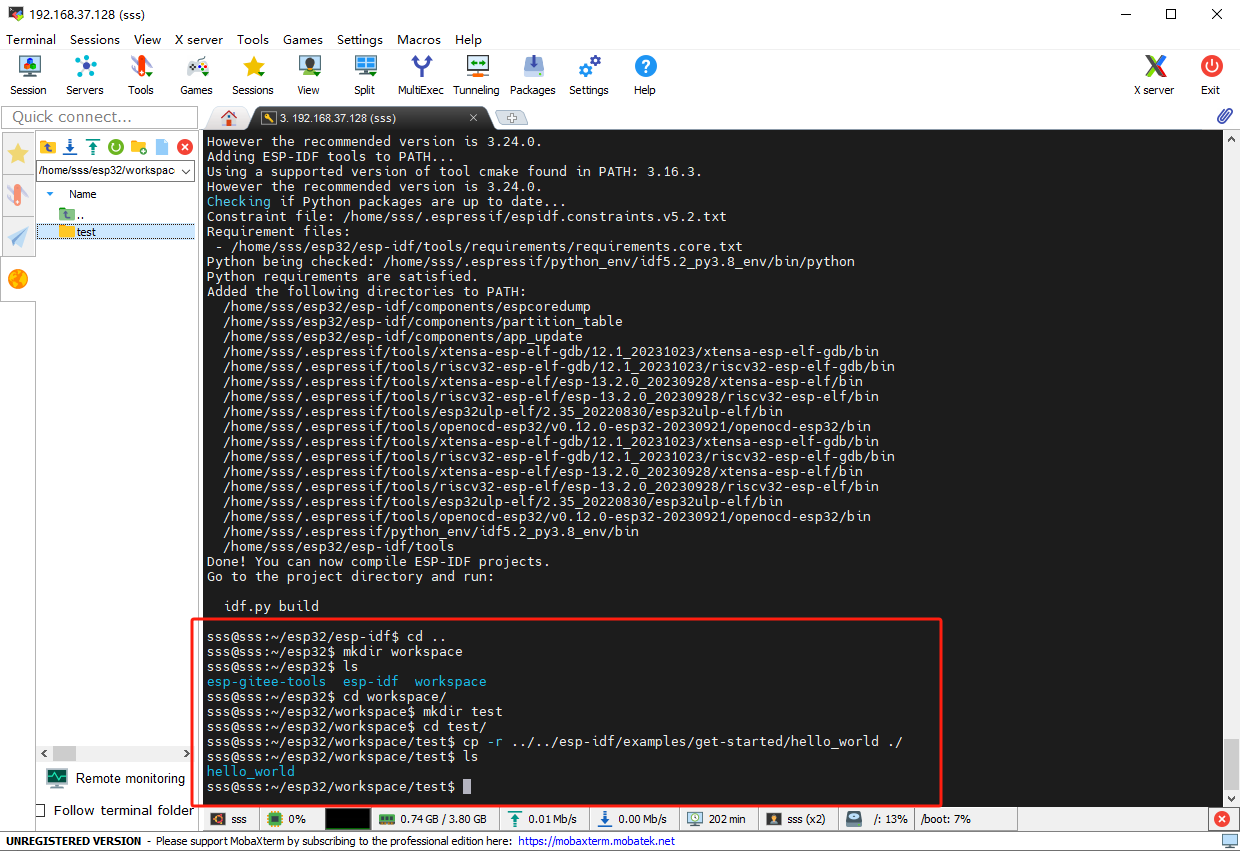Click the Quick connect field
This screenshot has width=1240, height=851.
pyautogui.click(x=98, y=117)
